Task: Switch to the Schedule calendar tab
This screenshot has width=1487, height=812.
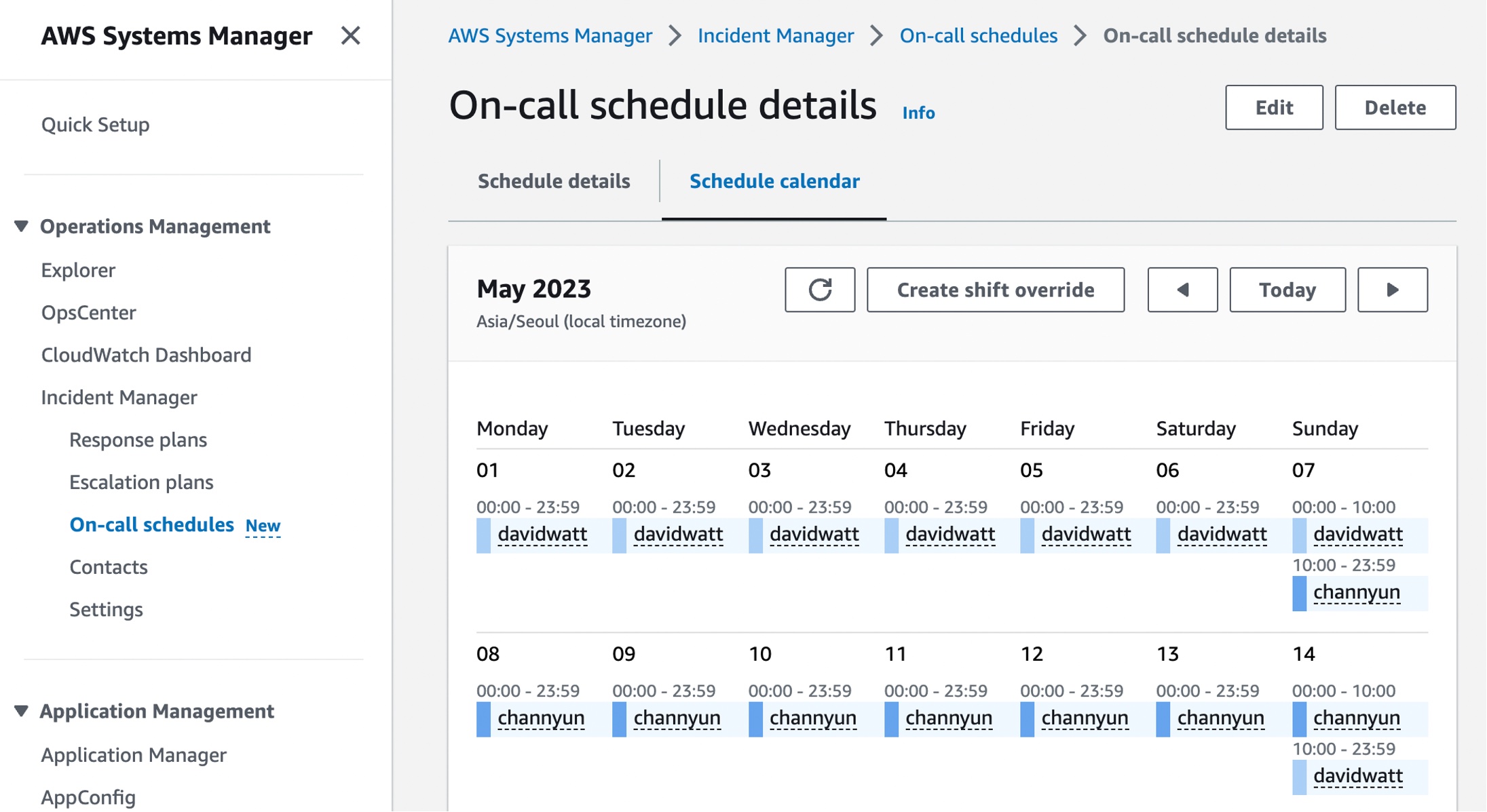Action: [x=776, y=181]
